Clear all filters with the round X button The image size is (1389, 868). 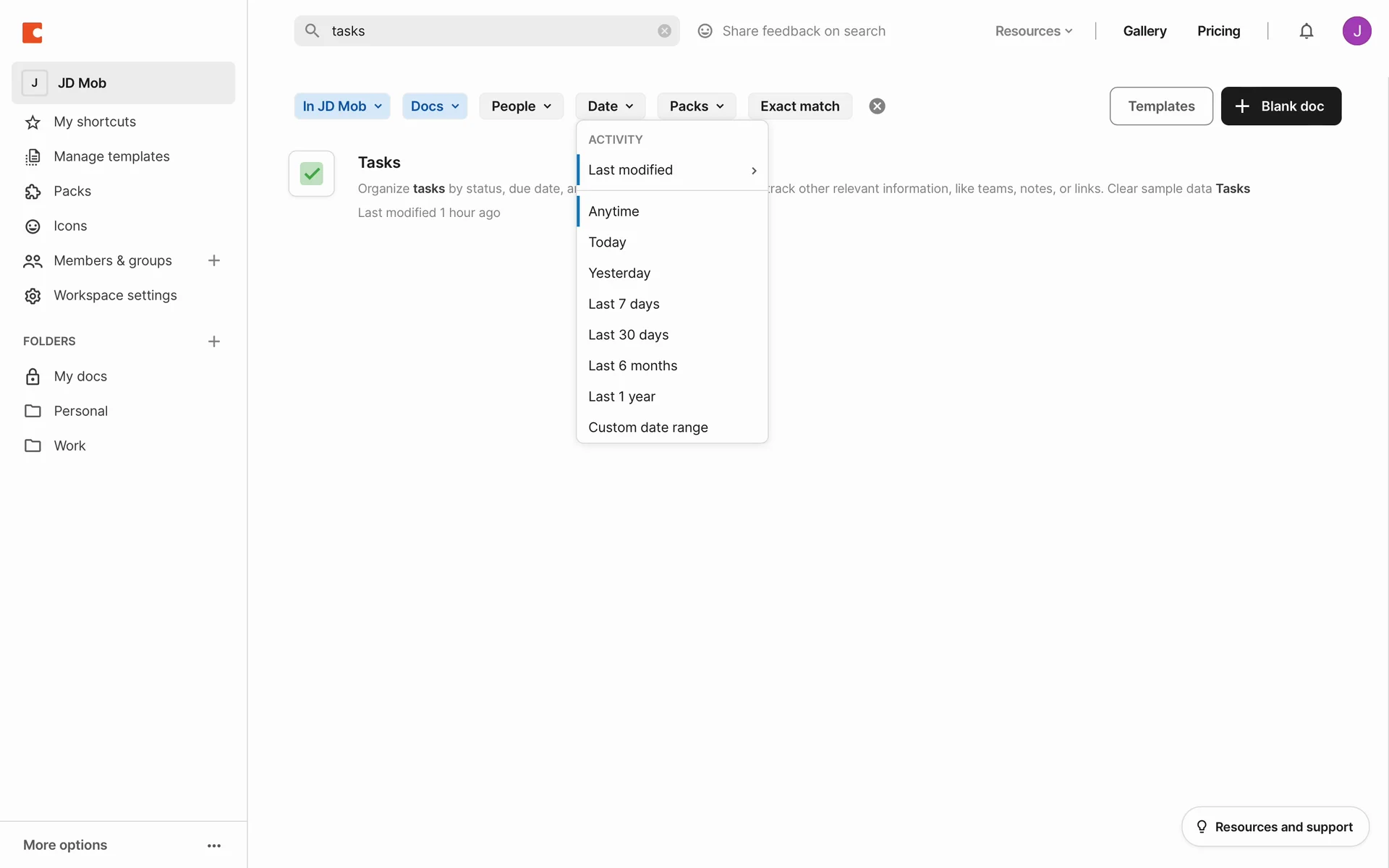pos(877,106)
